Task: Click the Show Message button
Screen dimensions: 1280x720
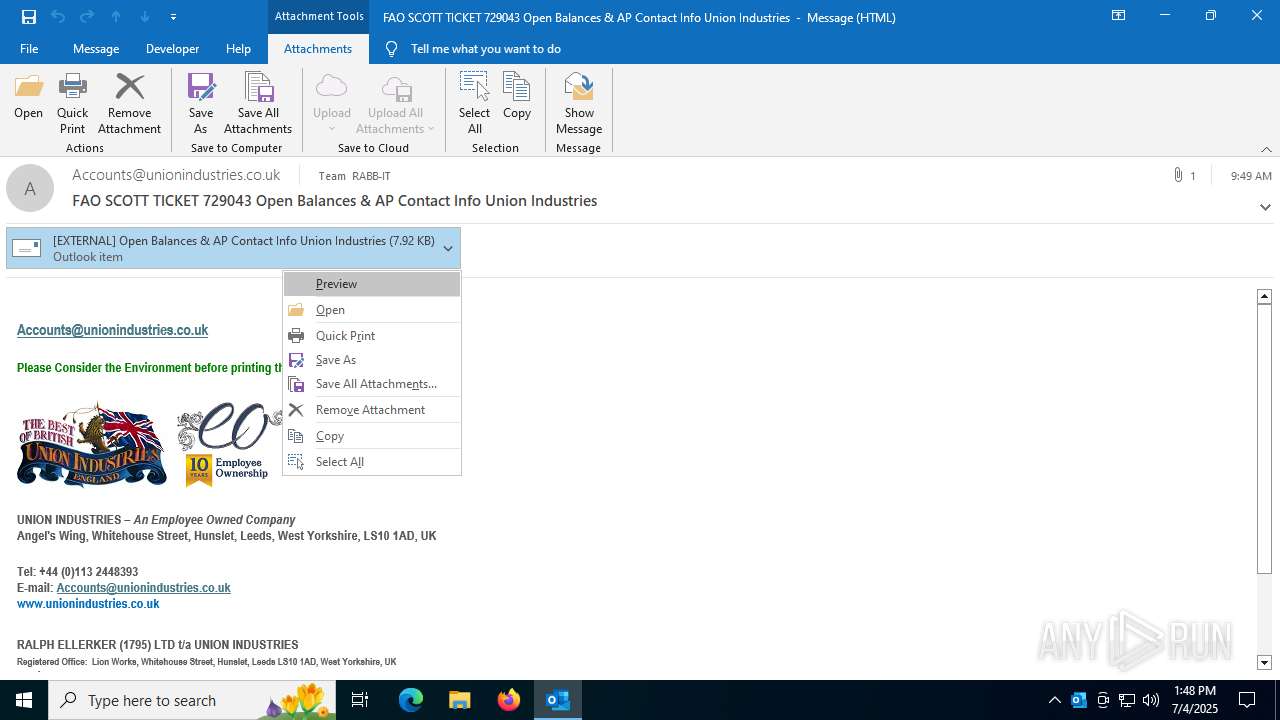Action: coord(579,104)
